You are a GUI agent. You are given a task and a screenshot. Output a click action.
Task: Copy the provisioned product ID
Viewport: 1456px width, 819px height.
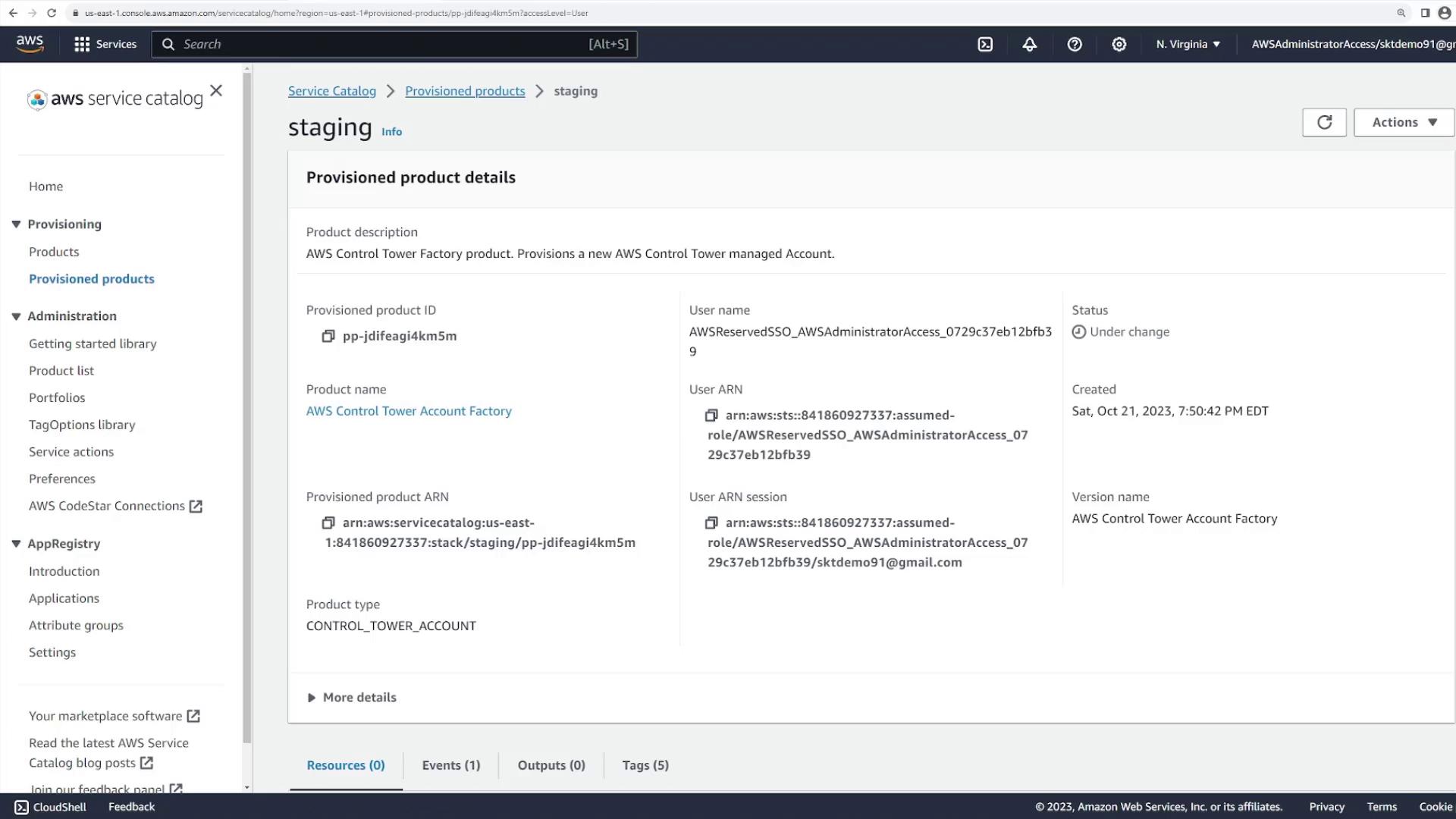point(328,336)
